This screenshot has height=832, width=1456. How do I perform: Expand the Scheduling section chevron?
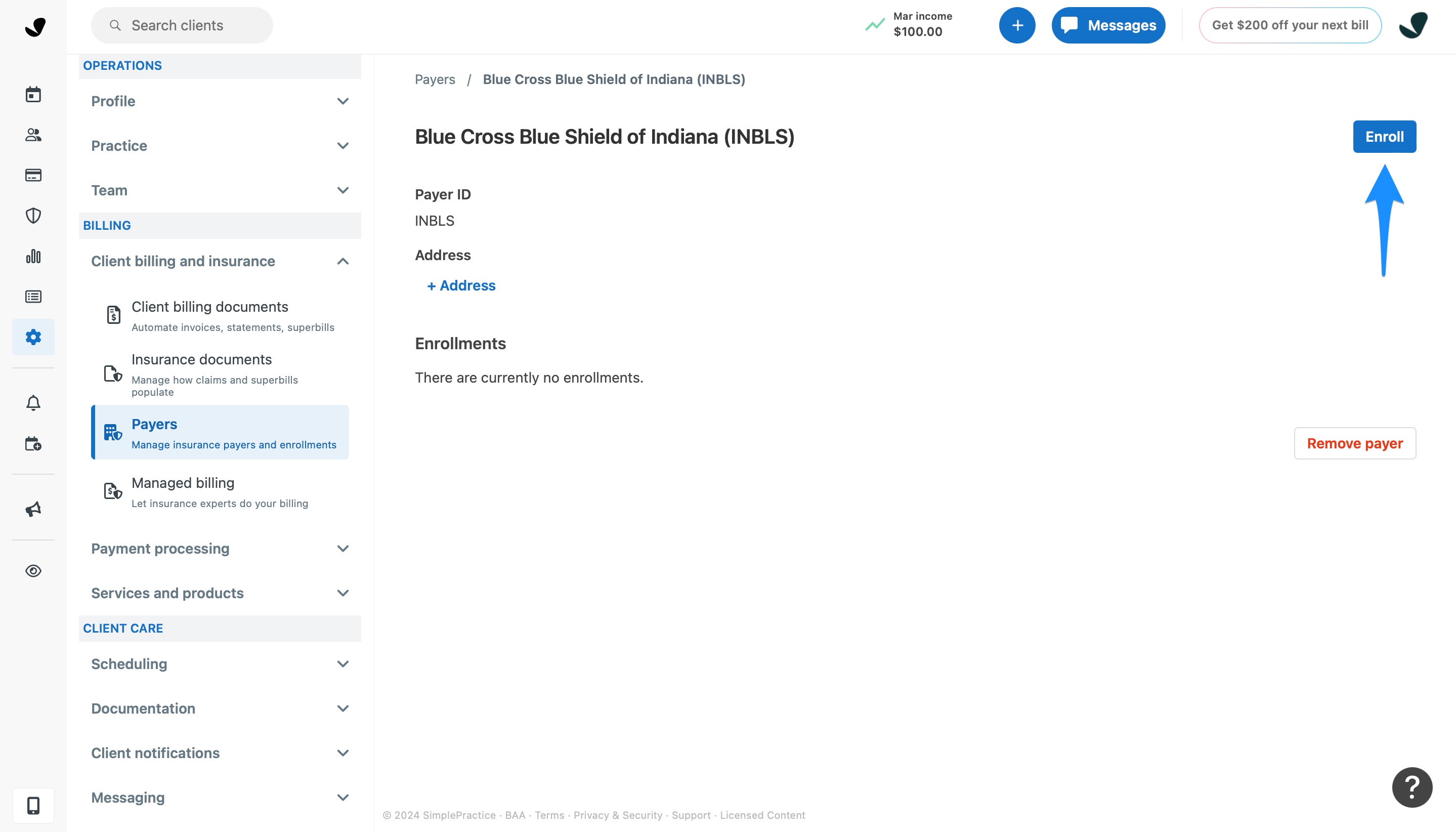click(x=342, y=664)
